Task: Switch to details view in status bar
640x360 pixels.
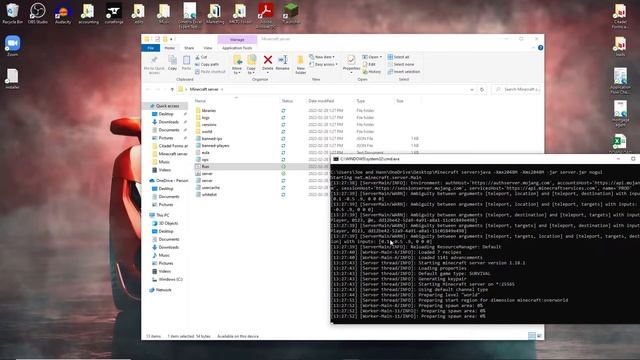Action: (531, 336)
